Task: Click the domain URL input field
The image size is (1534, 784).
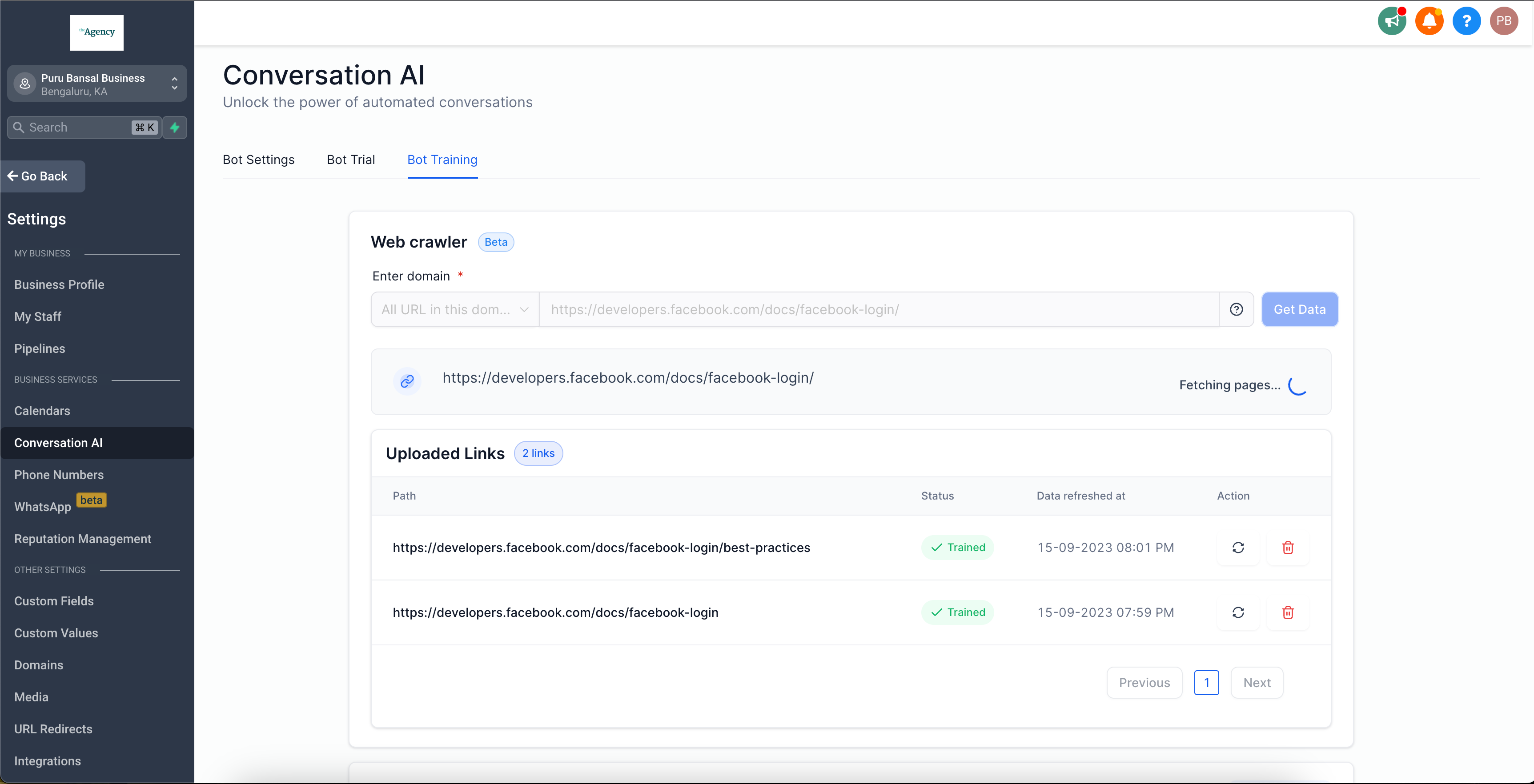Action: 879,309
